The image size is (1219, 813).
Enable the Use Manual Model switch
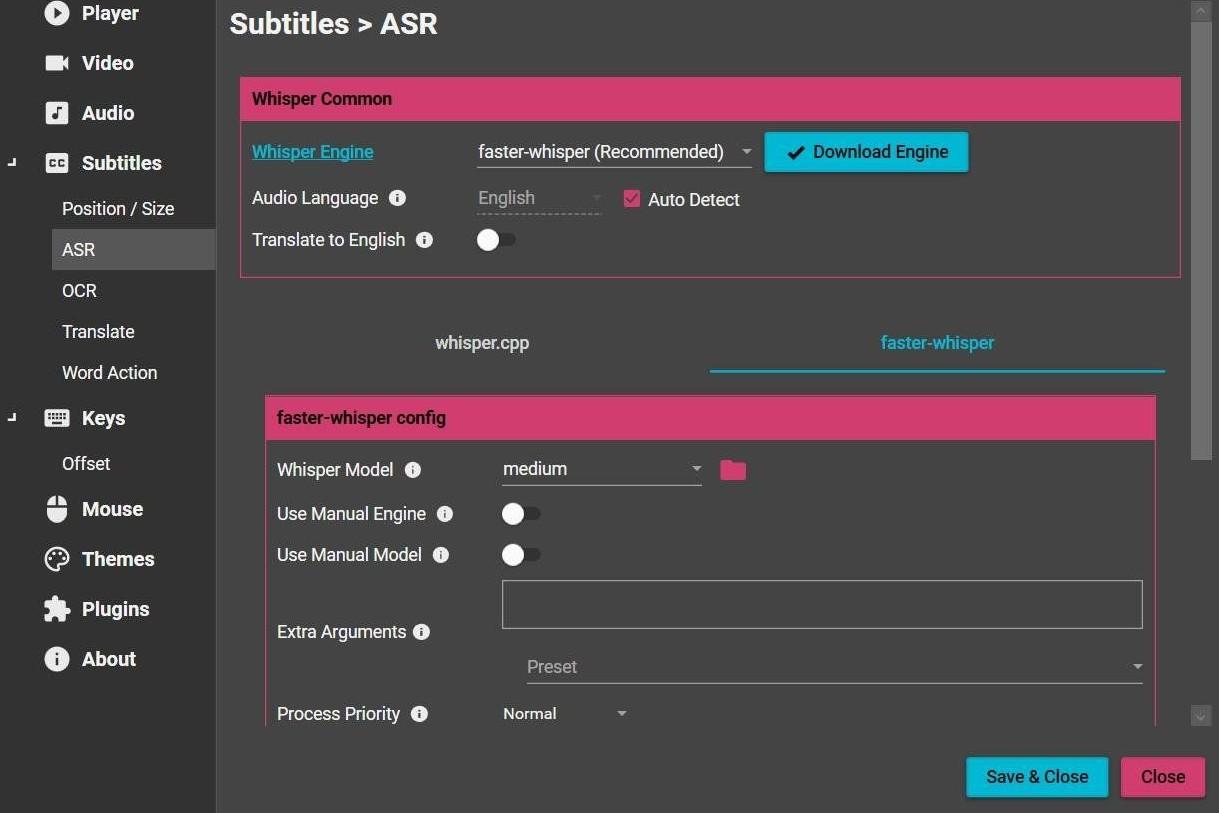coord(520,555)
